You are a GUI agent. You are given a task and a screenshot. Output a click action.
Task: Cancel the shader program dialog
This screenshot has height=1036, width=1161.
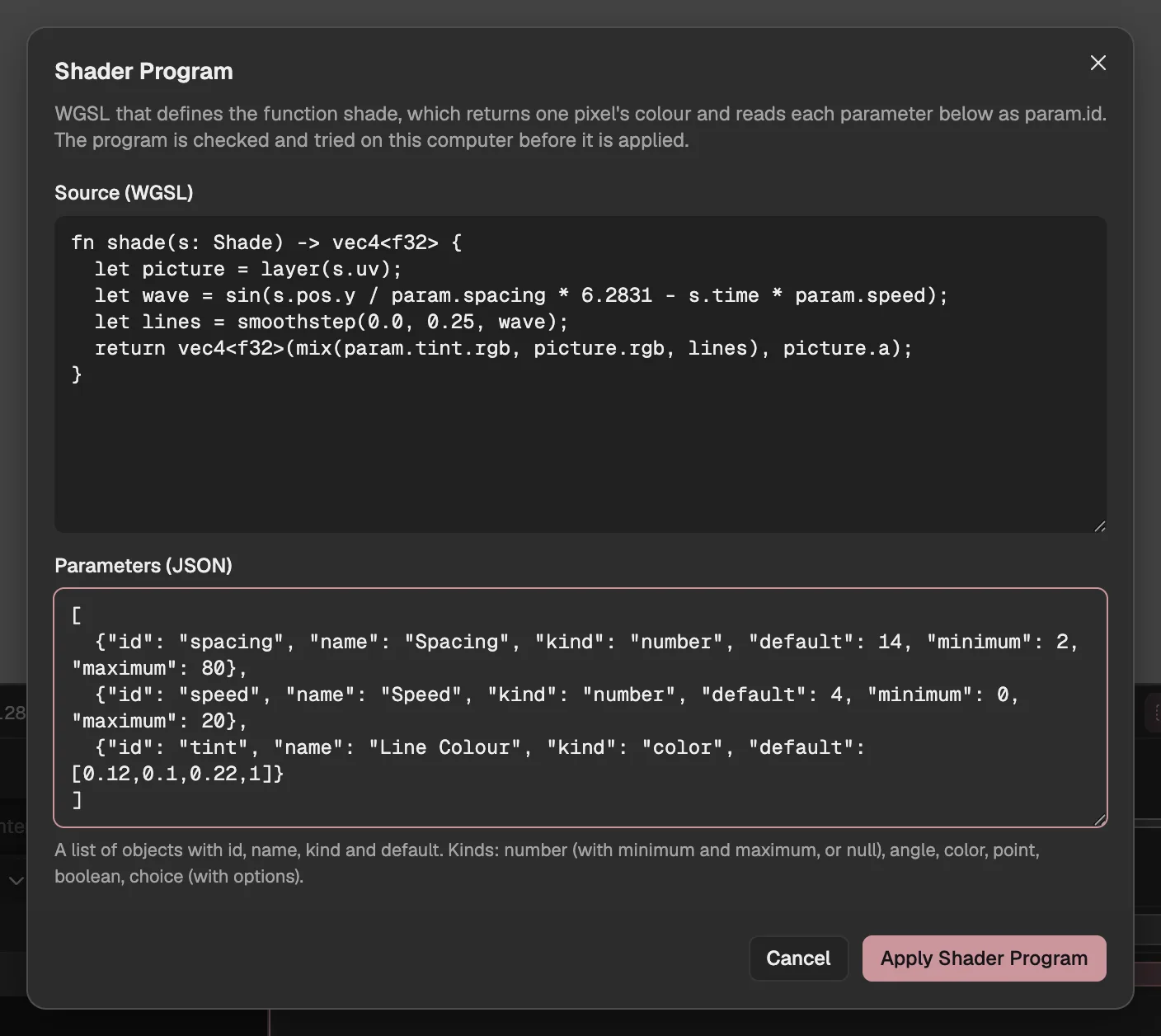coord(798,958)
